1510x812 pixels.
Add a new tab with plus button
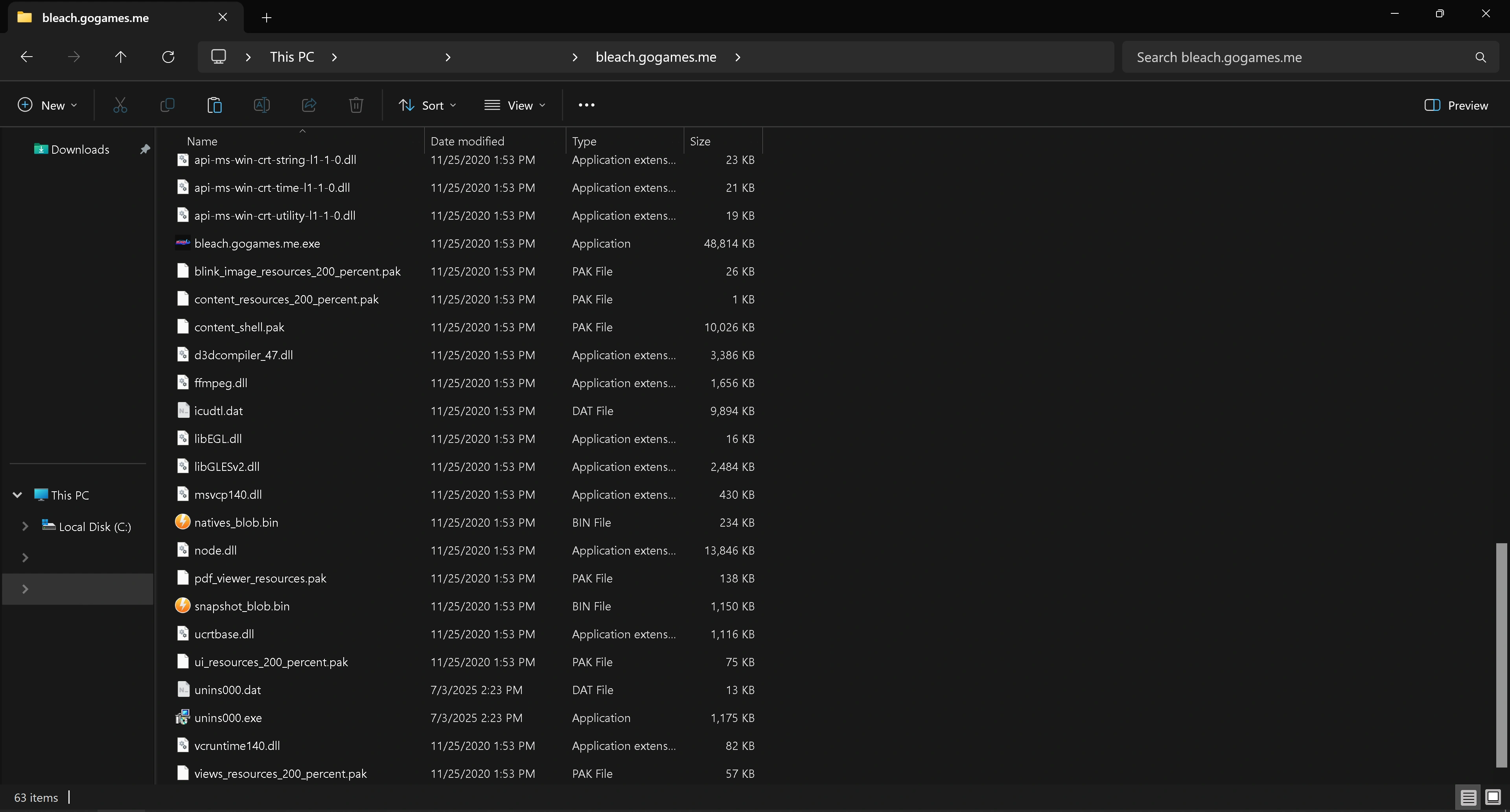267,18
